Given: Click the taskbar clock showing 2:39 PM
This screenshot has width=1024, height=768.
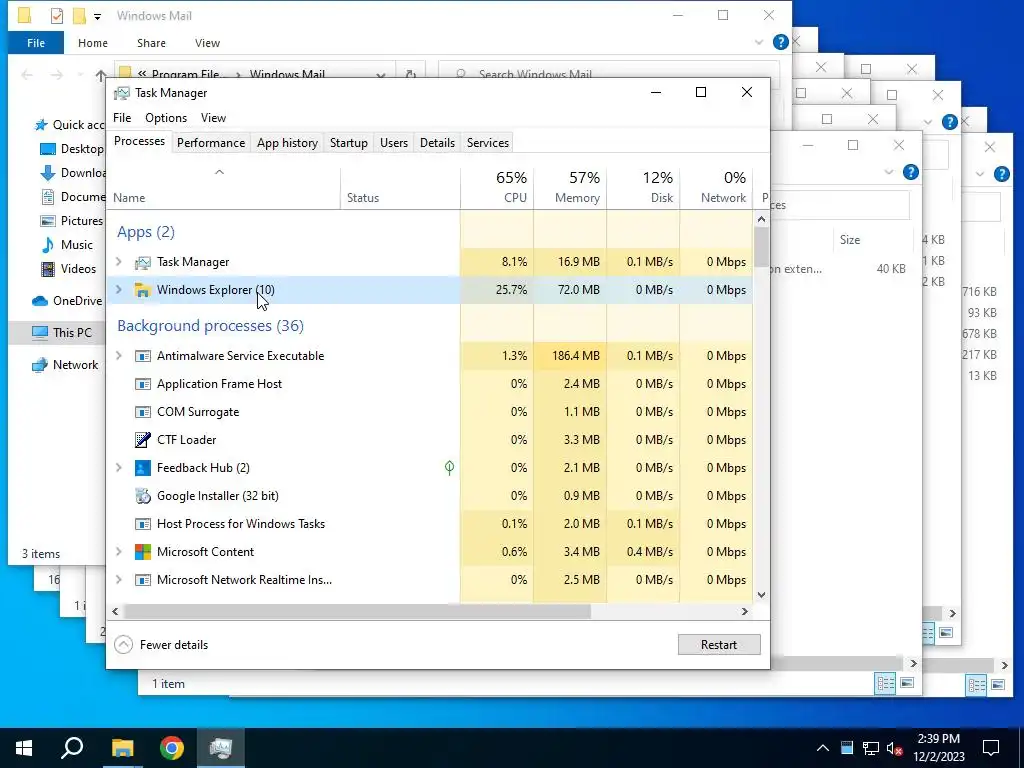Looking at the screenshot, I should [938, 748].
